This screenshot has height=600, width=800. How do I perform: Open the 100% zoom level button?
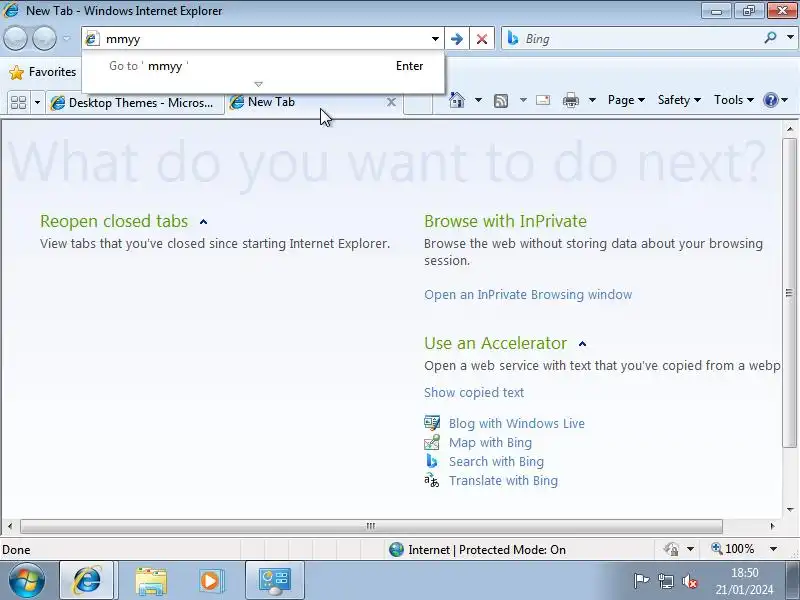[x=733, y=549]
